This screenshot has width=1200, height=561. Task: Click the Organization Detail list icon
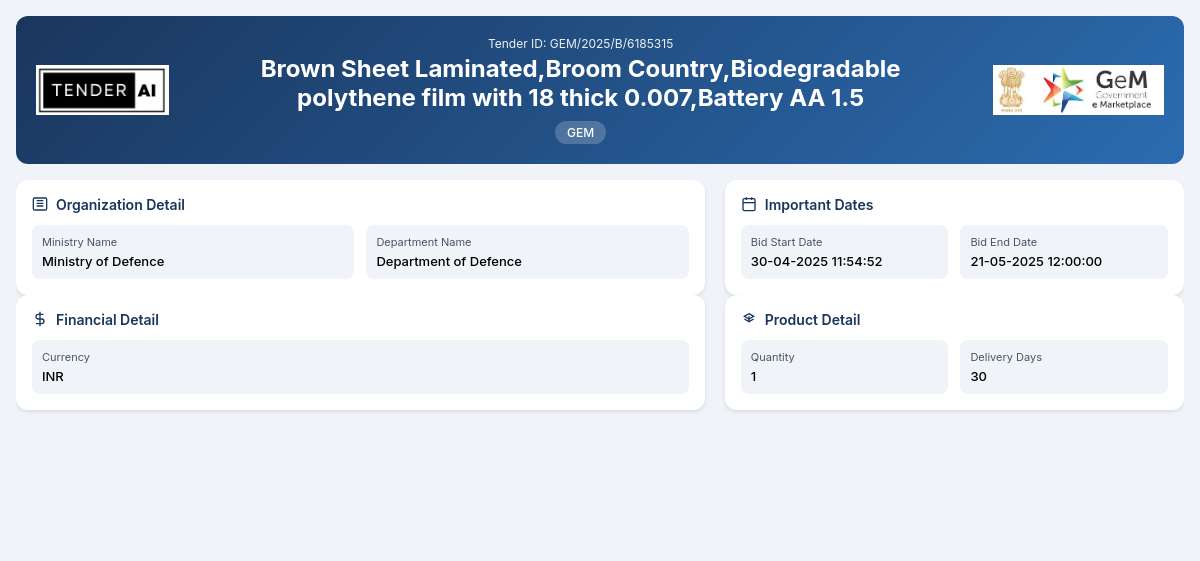pyautogui.click(x=40, y=204)
